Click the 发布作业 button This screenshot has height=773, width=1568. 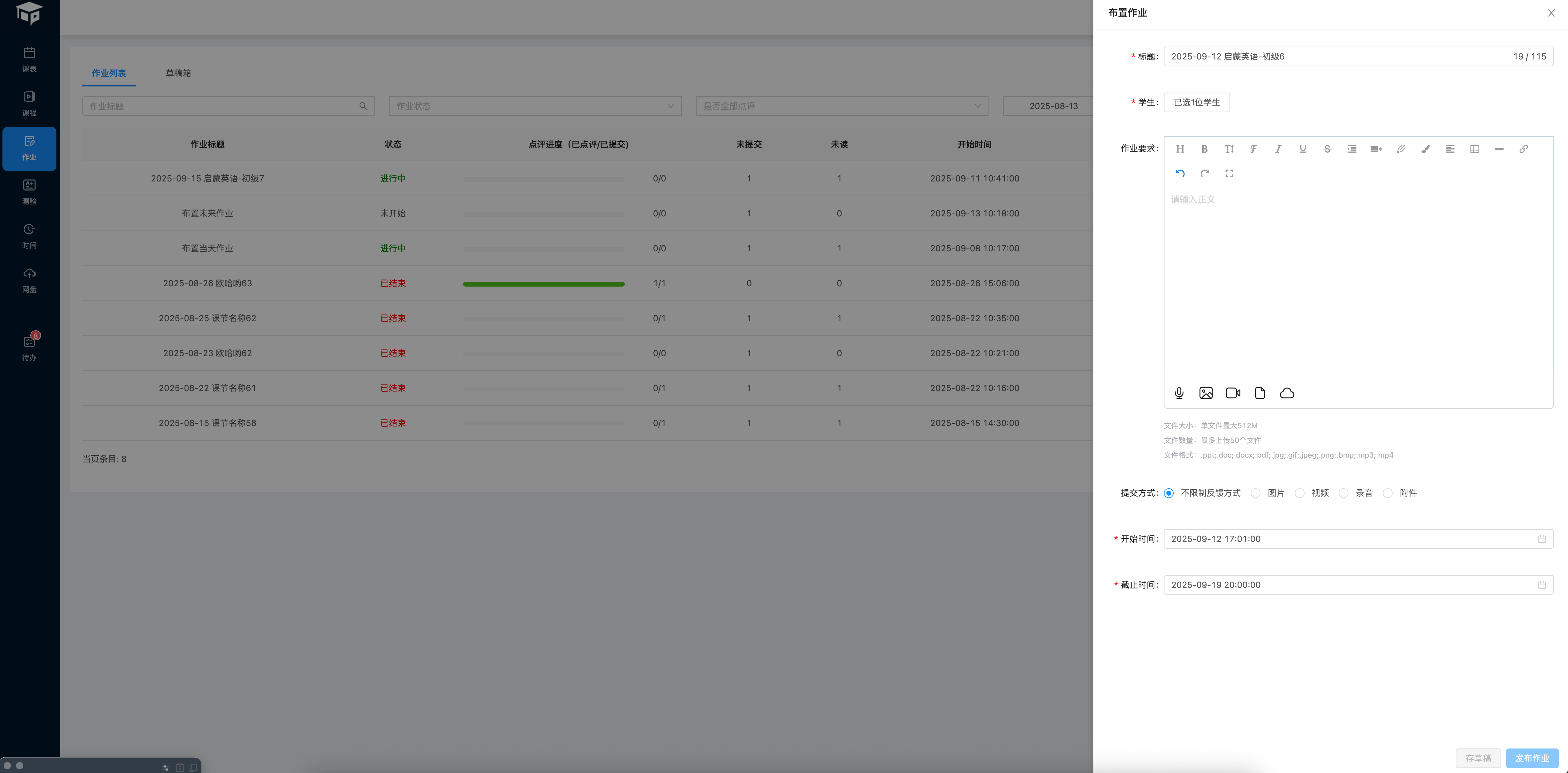[1532, 758]
